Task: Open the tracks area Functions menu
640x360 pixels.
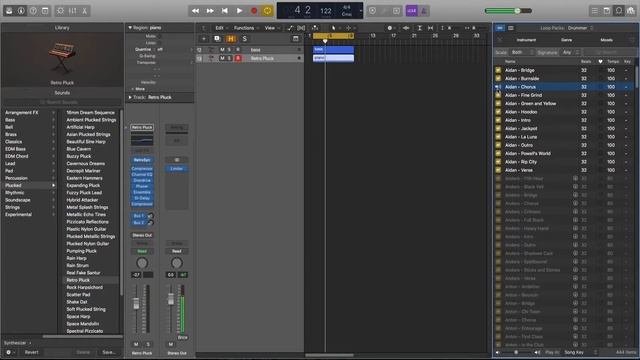Action: click(245, 28)
